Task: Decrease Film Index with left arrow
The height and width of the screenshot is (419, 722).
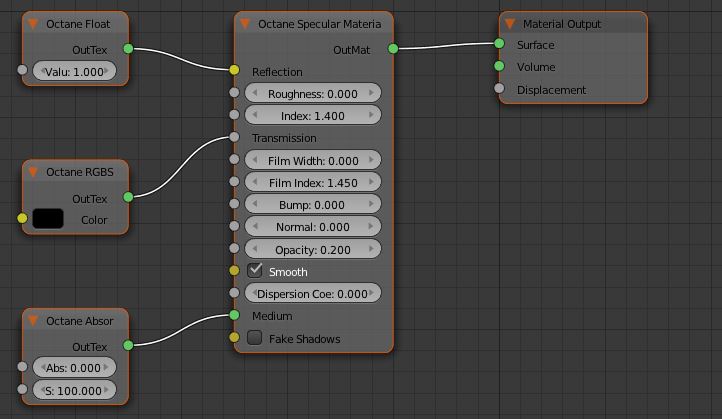Action: (255, 182)
